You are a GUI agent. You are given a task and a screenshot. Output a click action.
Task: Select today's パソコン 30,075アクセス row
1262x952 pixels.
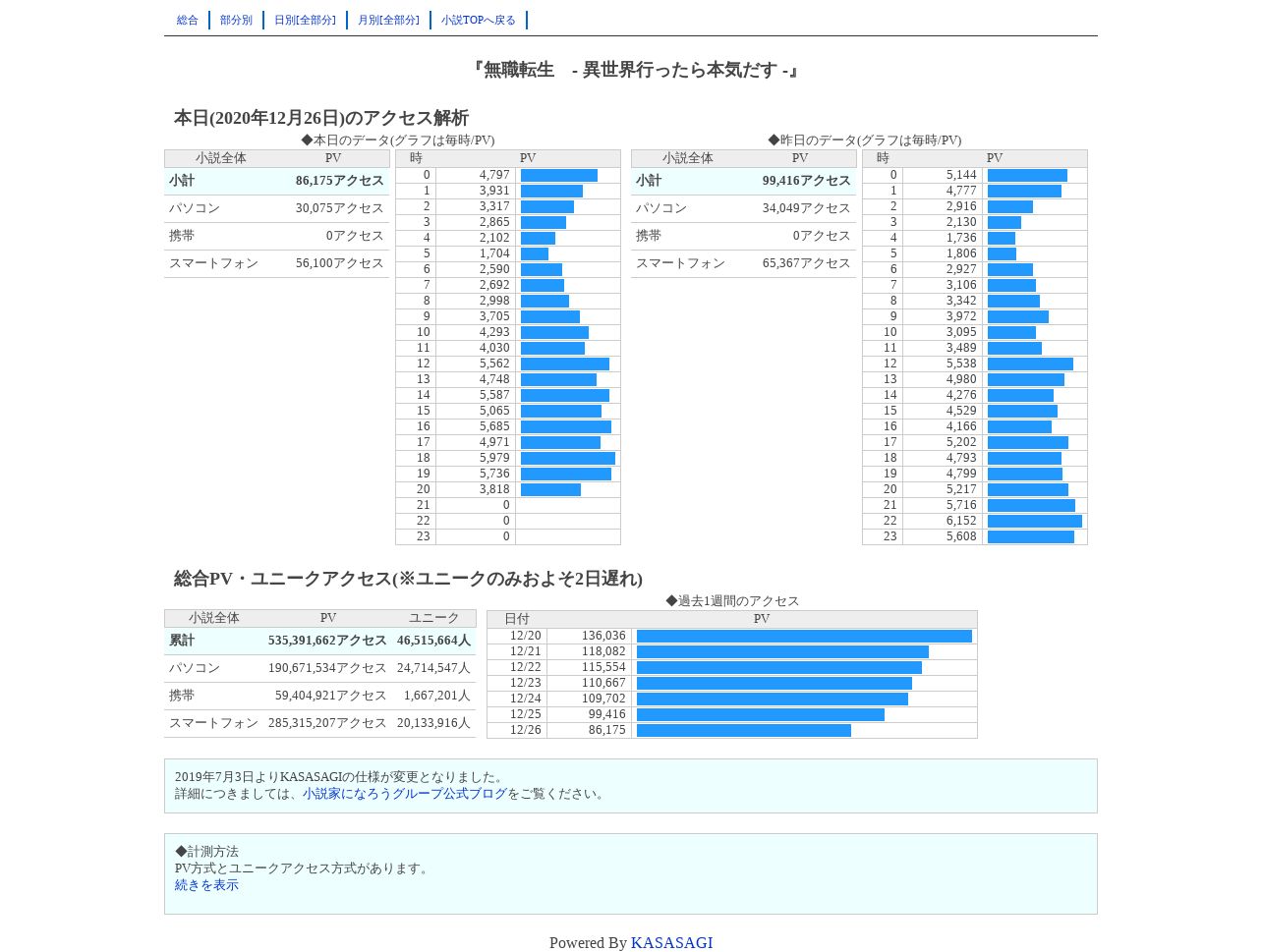point(277,208)
